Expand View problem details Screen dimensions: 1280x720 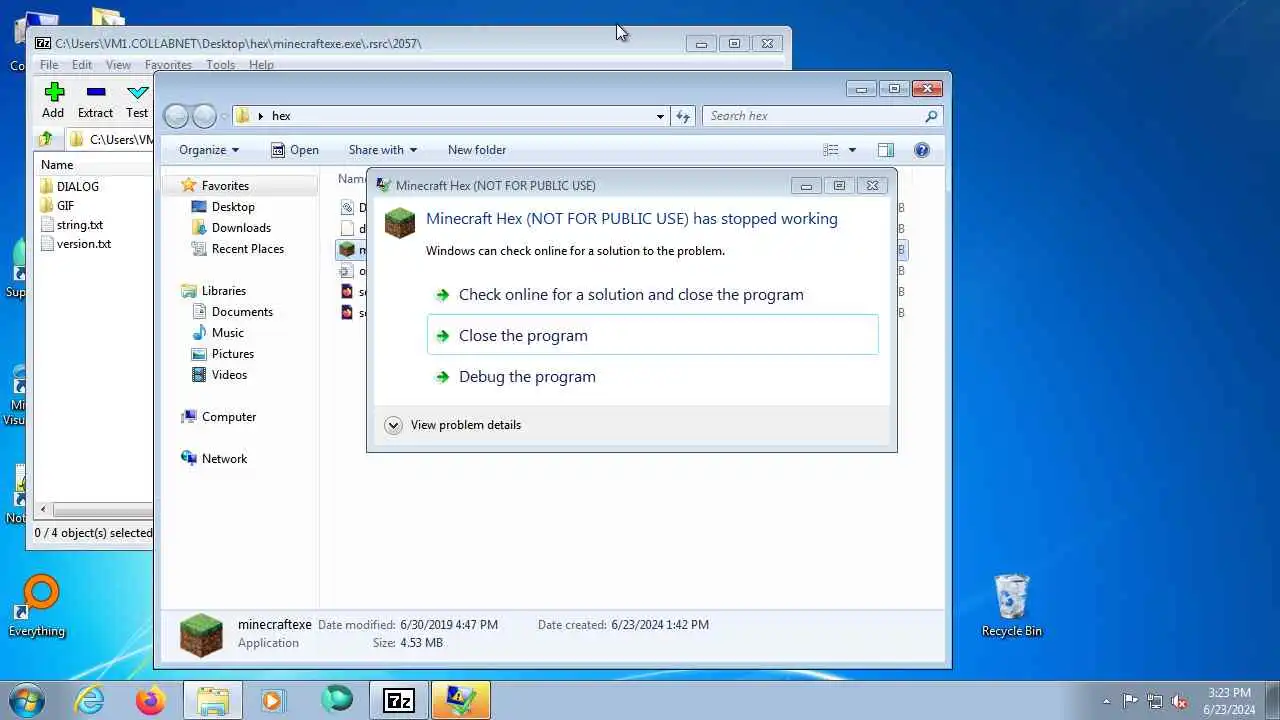pyautogui.click(x=453, y=425)
